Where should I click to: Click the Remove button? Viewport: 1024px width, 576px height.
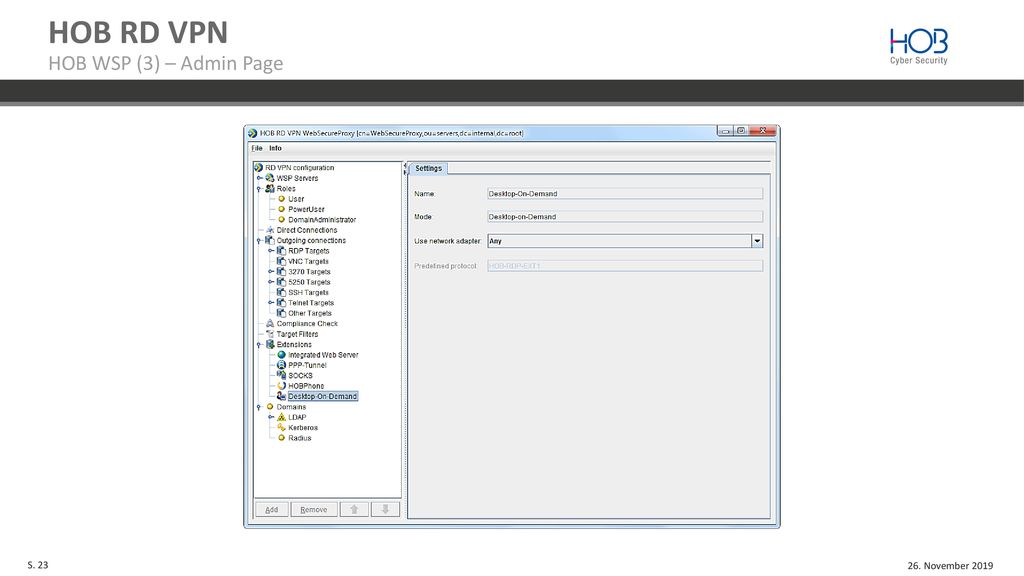pos(313,509)
